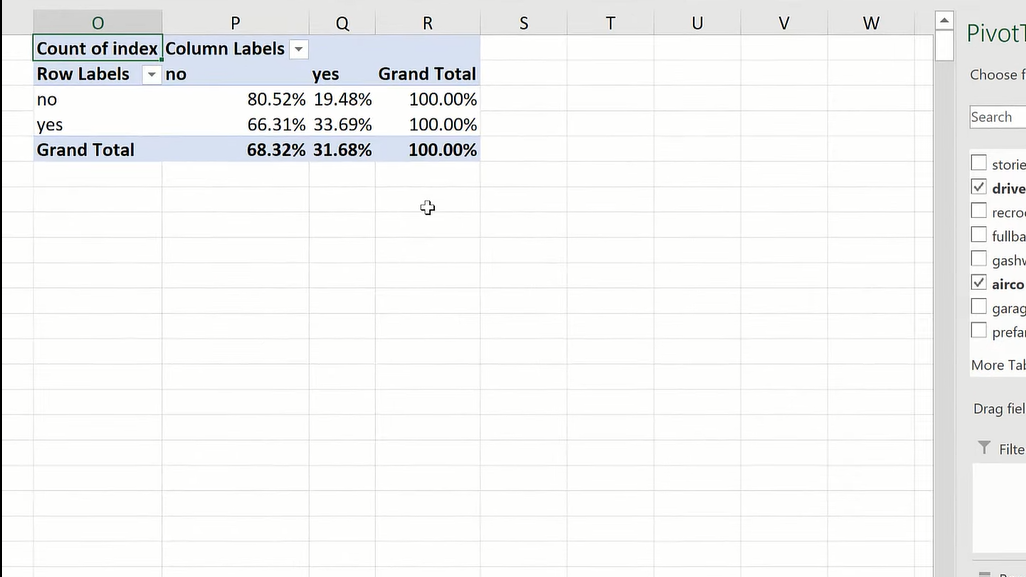The height and width of the screenshot is (577, 1026).
Task: Check the 'recro' field checkbox
Action: pyautogui.click(x=978, y=211)
